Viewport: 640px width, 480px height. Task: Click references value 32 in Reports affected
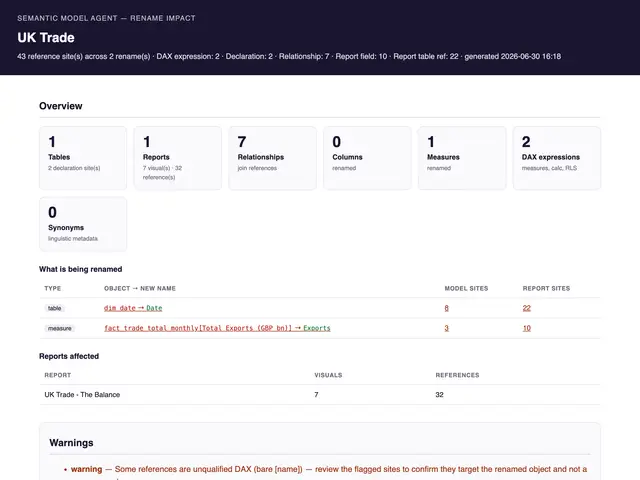coord(440,395)
